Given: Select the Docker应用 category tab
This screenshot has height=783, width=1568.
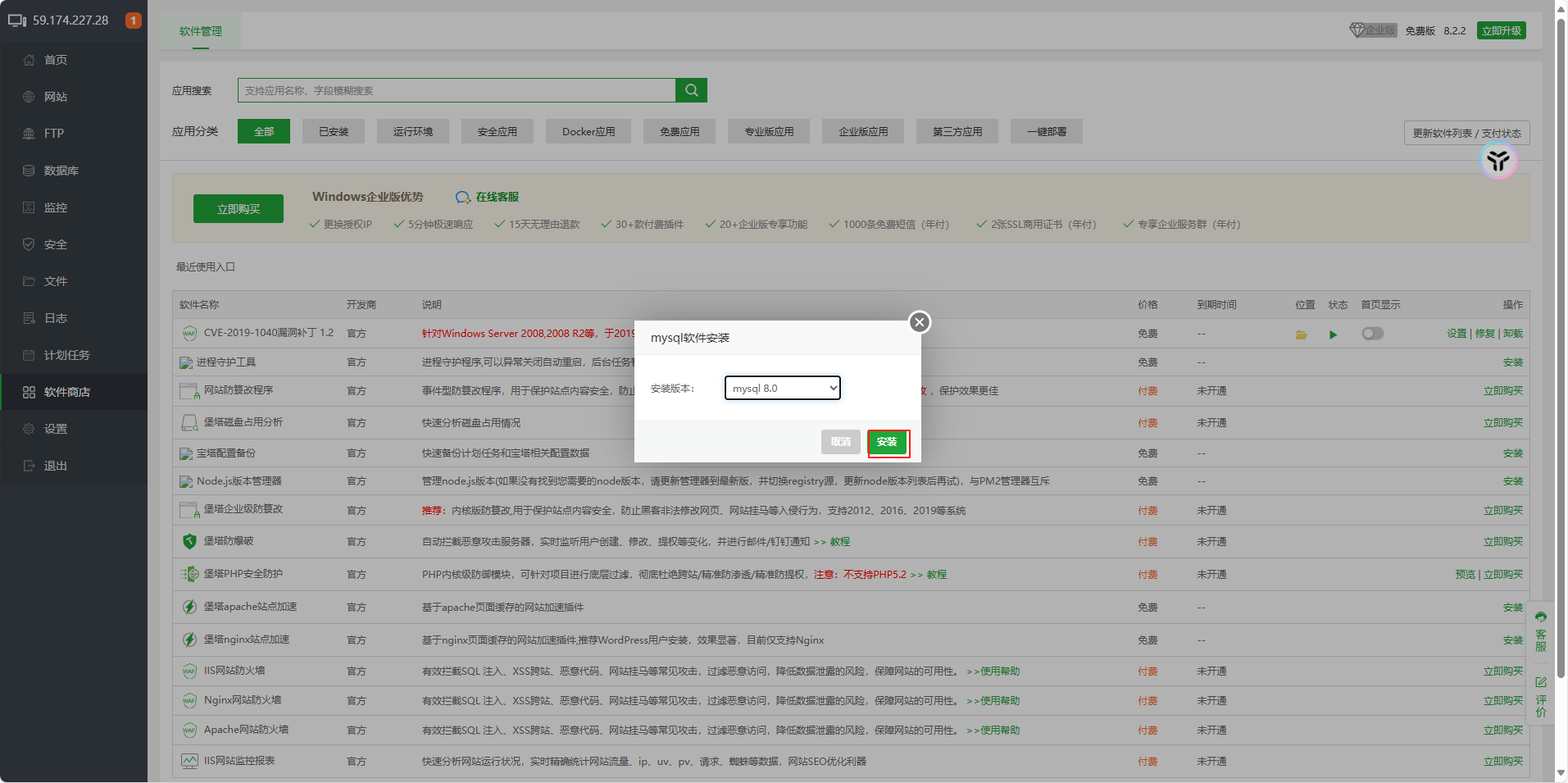Looking at the screenshot, I should [x=589, y=131].
